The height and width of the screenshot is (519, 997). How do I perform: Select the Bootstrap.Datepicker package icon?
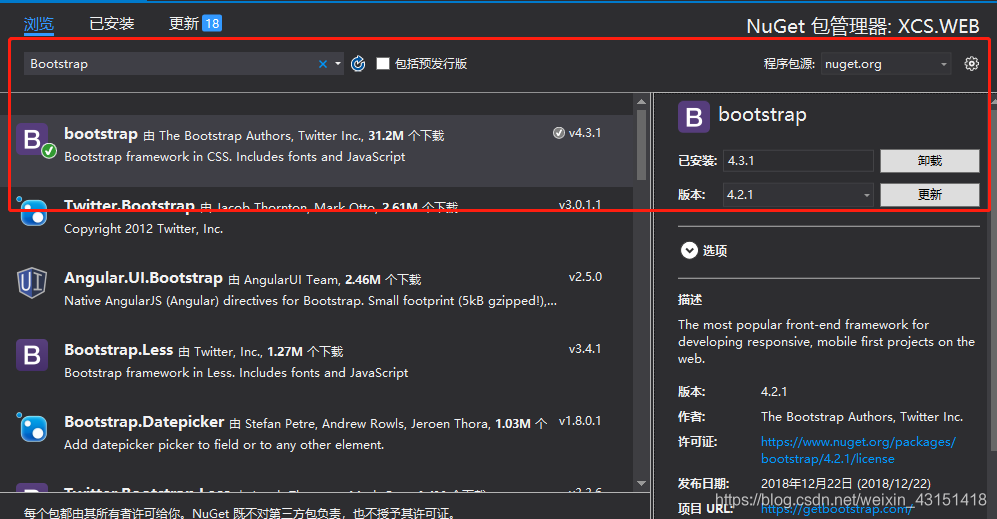click(x=32, y=427)
